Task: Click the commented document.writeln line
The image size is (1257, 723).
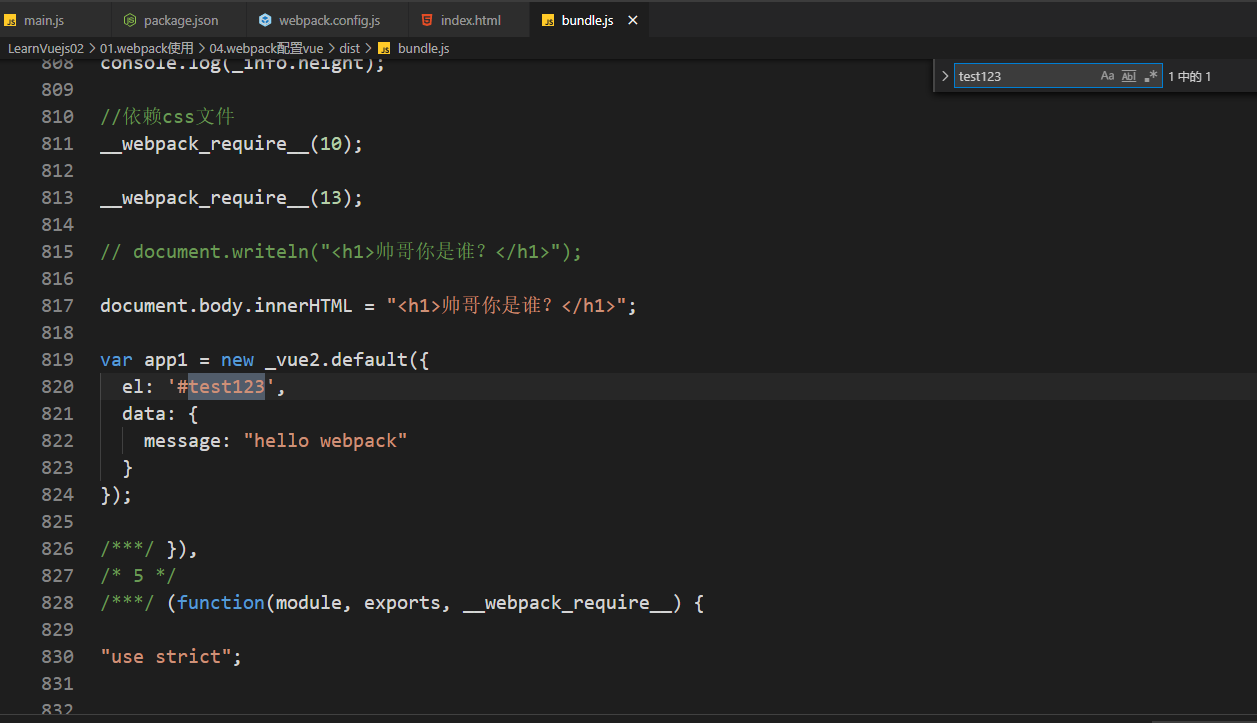Action: coord(341,252)
